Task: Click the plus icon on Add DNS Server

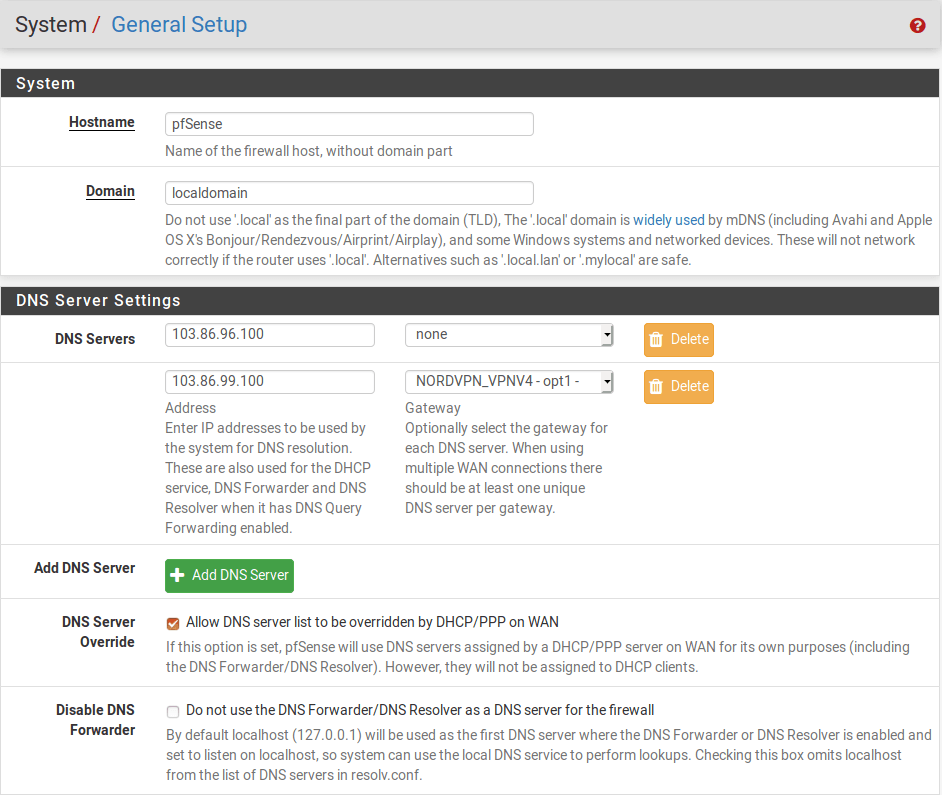Action: [178, 575]
